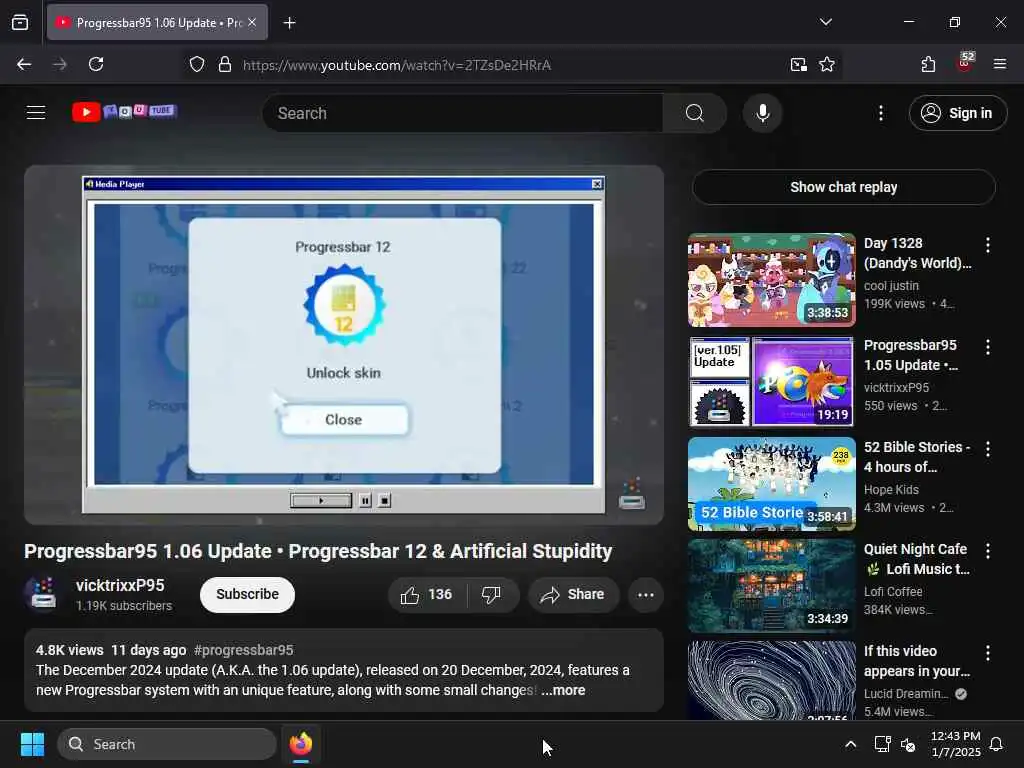Image resolution: width=1024 pixels, height=768 pixels.
Task: Click 'Hope Kids' channel name
Action: point(891,490)
